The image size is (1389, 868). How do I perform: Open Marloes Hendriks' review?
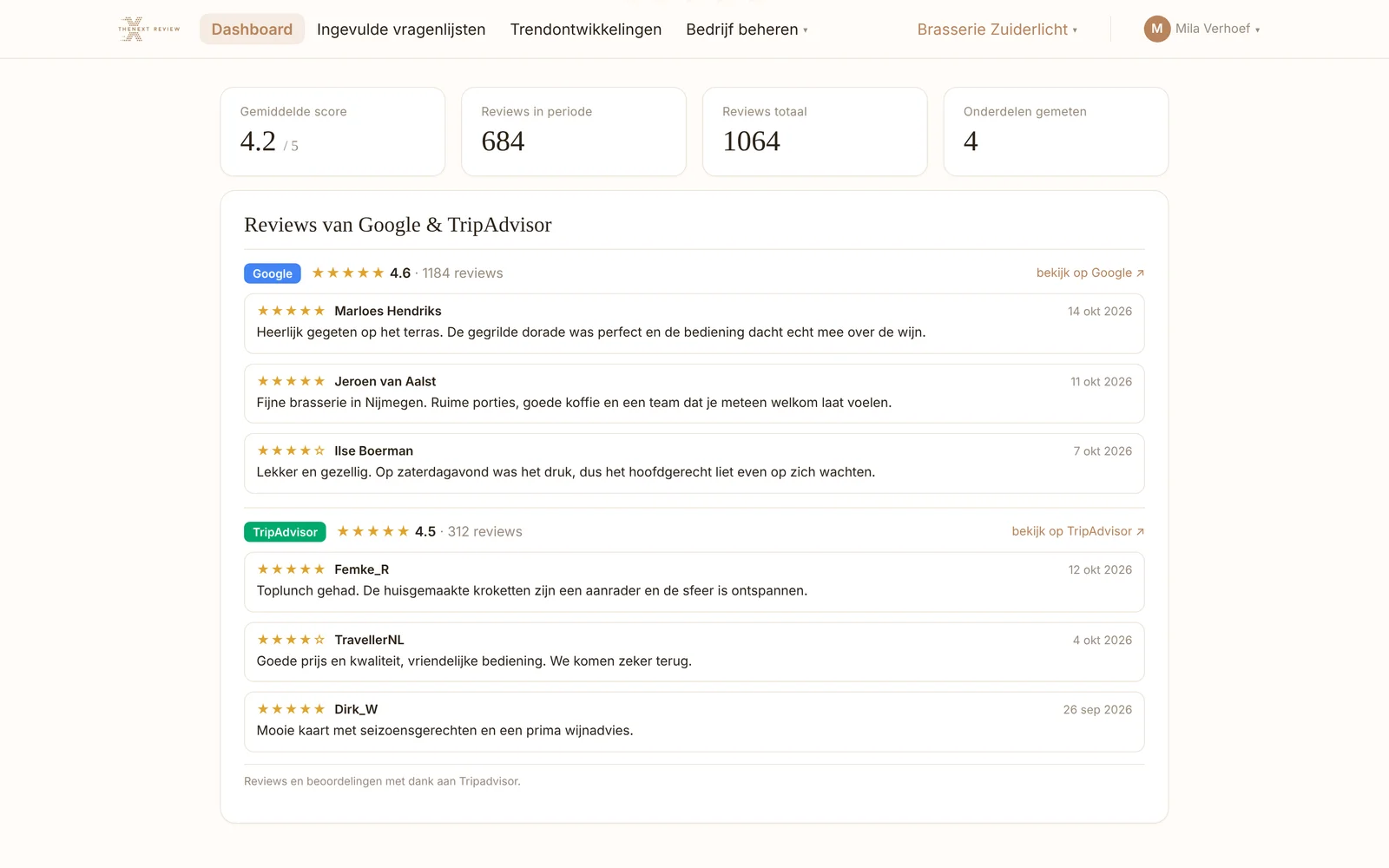coord(694,324)
